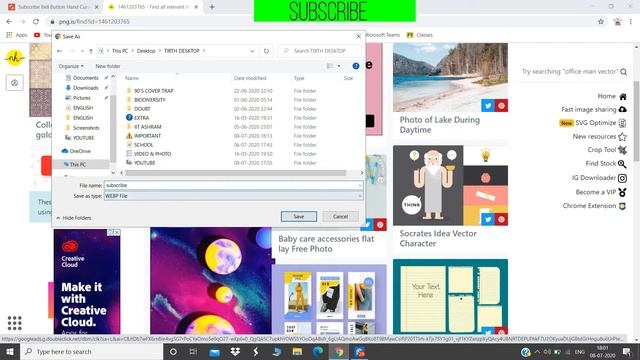
Task: Open the Save as type dropdown
Action: (x=233, y=196)
